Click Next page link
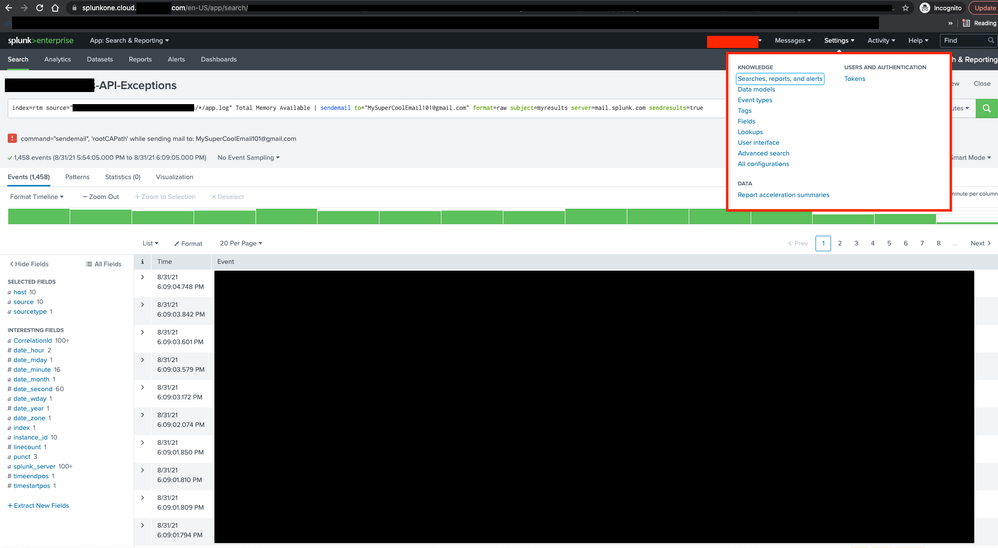This screenshot has width=998, height=548. [980, 243]
